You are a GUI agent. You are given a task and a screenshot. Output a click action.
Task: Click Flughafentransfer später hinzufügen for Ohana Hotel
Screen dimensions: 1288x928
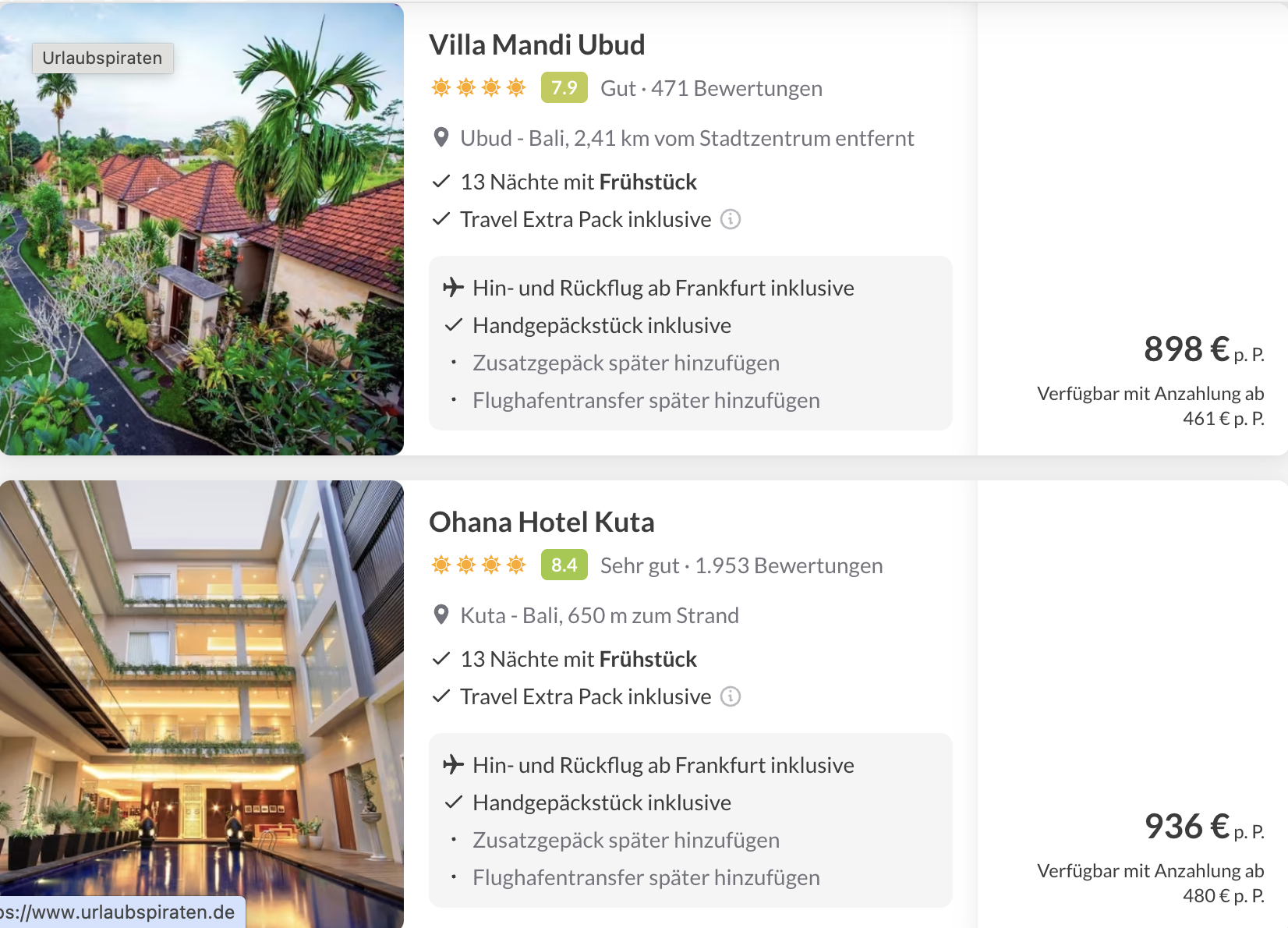[x=646, y=878]
